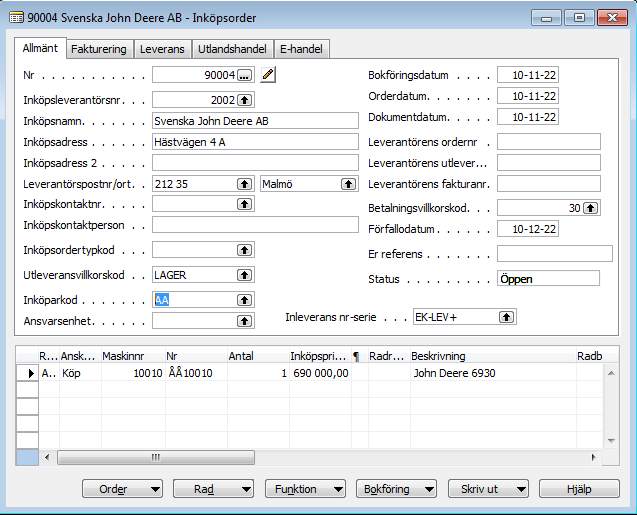Click the Inköpskontaktperson field
The height and width of the screenshot is (515, 637).
point(255,225)
